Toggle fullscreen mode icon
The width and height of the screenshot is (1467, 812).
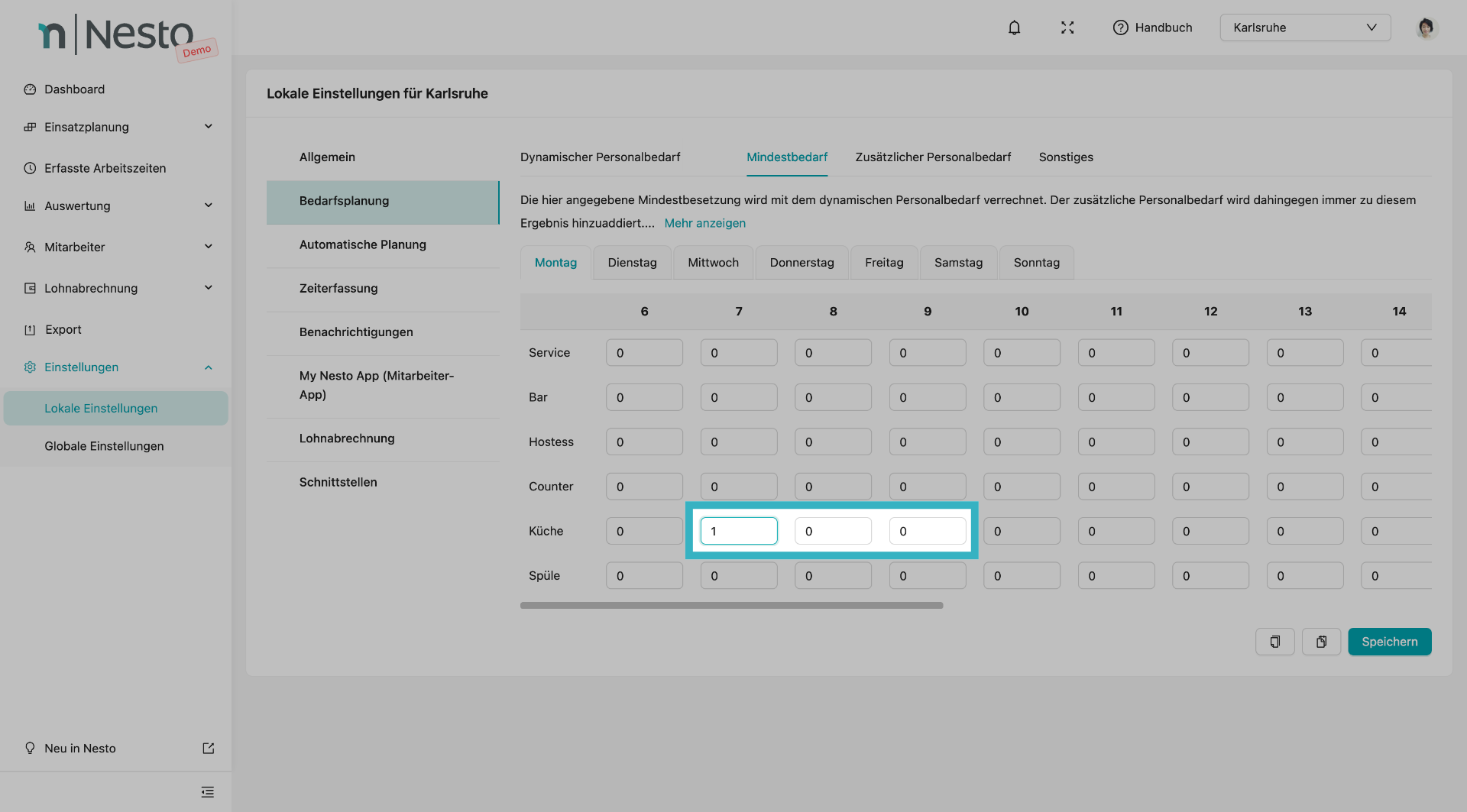[1067, 27]
